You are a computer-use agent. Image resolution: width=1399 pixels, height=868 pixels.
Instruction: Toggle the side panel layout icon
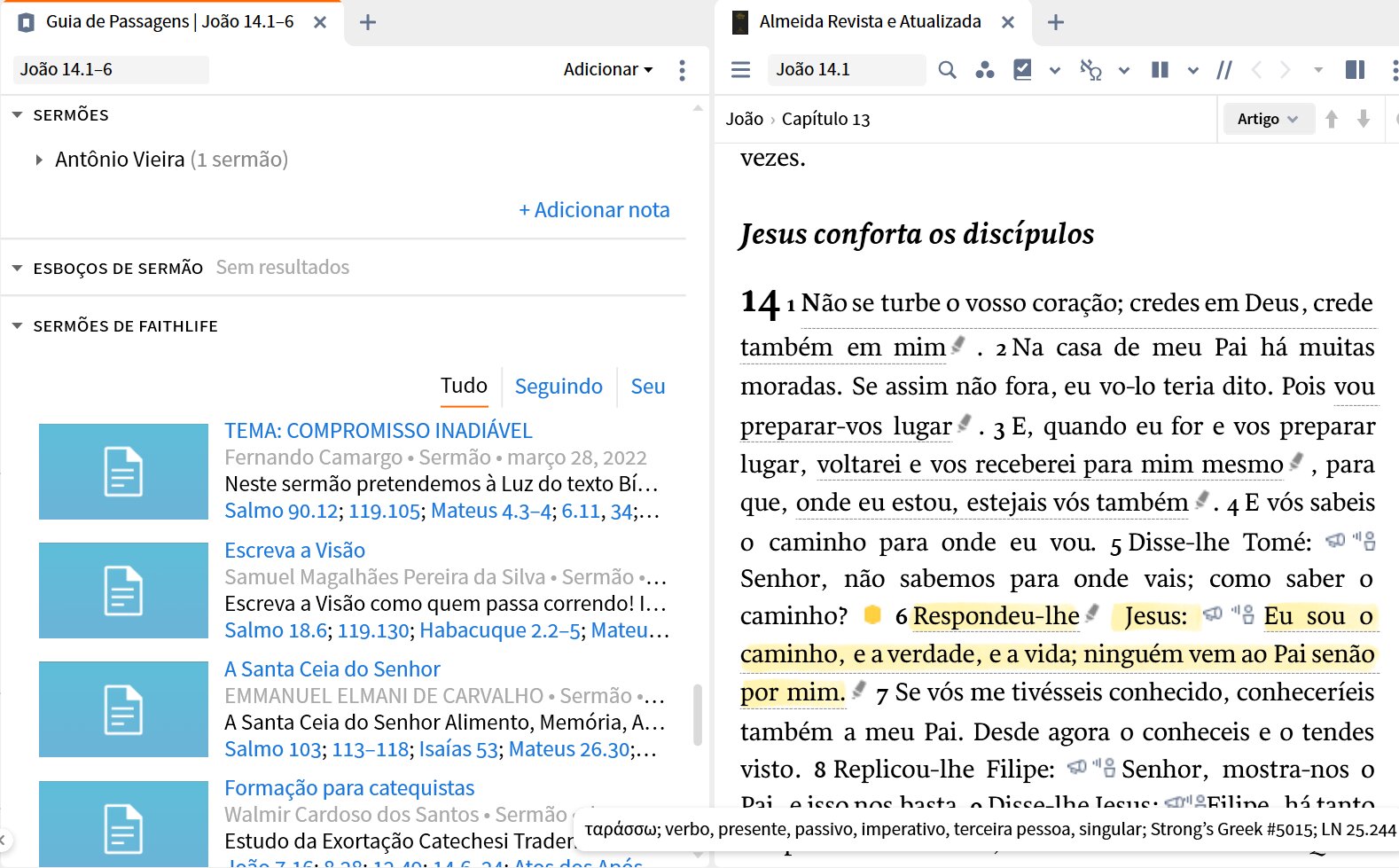1355,69
